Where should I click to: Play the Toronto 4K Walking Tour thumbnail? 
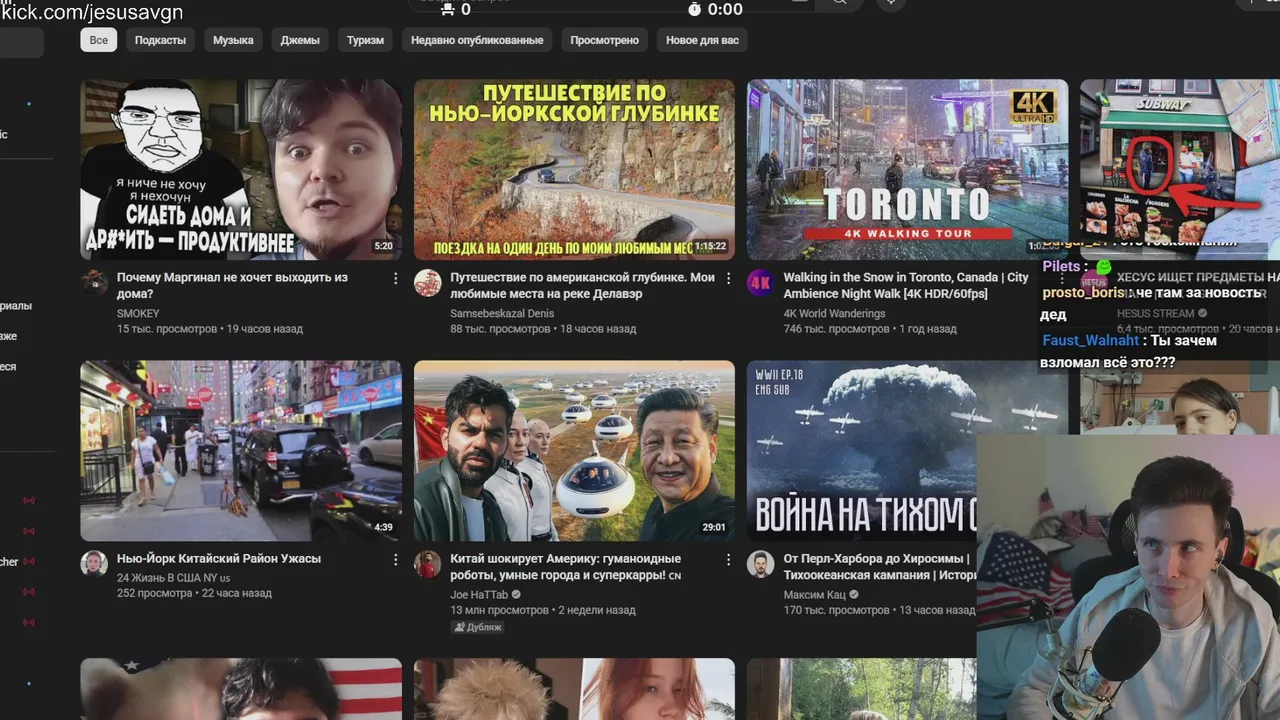point(907,170)
